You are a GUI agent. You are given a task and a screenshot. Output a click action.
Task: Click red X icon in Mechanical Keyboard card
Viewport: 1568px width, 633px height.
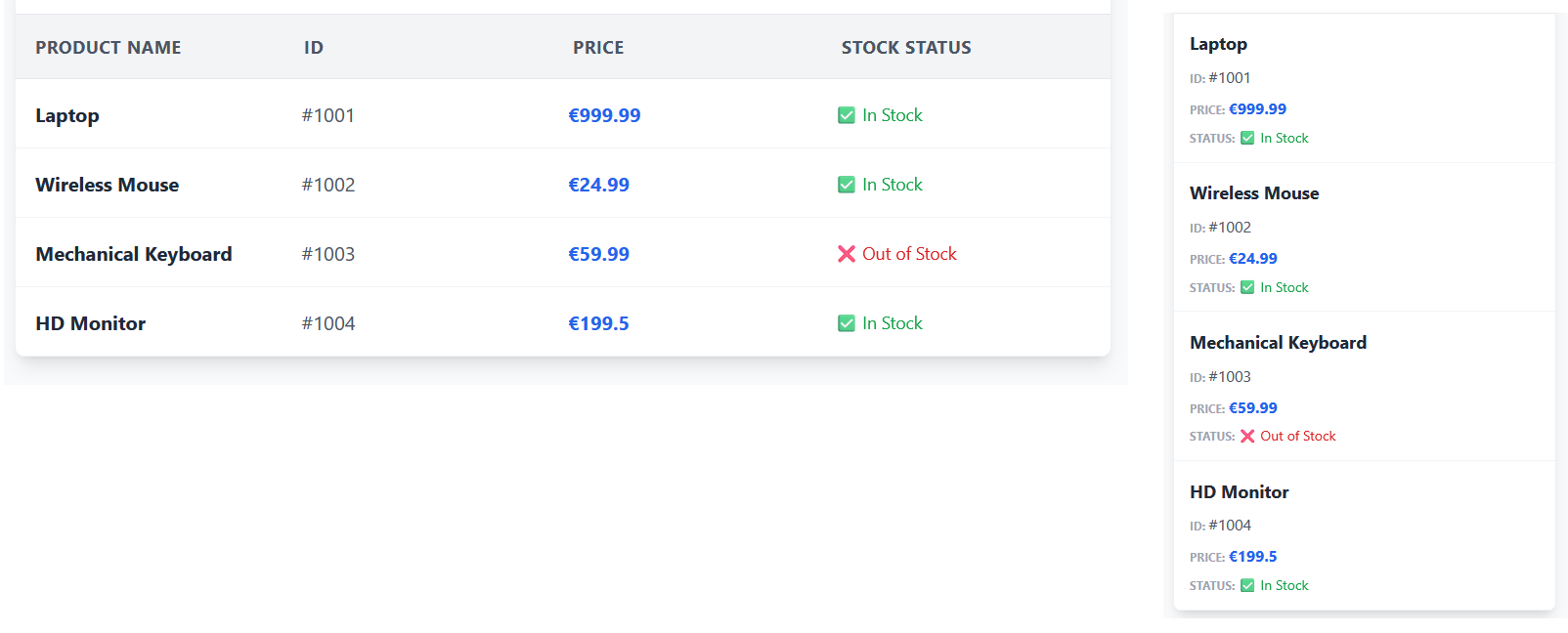1247,437
